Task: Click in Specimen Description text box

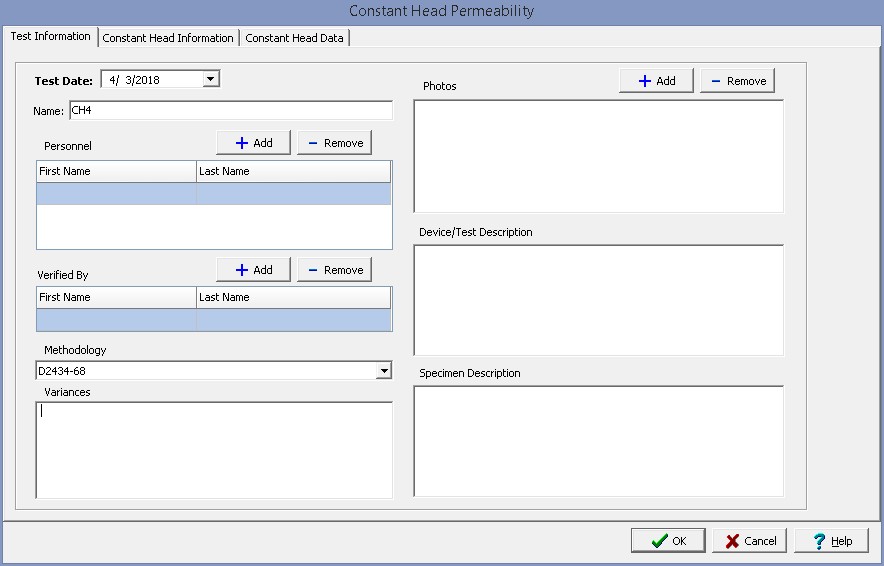Action: tap(598, 441)
